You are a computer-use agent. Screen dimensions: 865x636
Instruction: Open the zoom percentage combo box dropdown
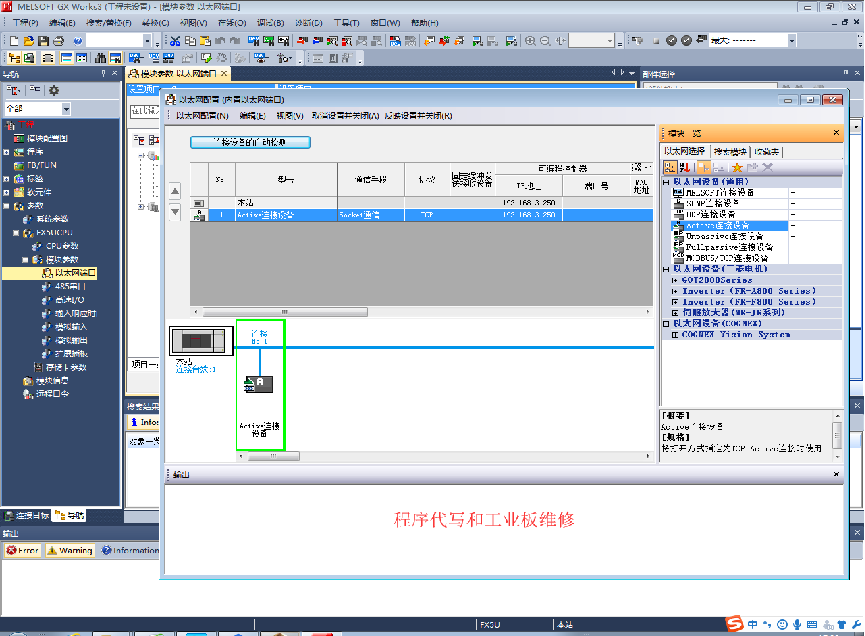click(x=610, y=40)
